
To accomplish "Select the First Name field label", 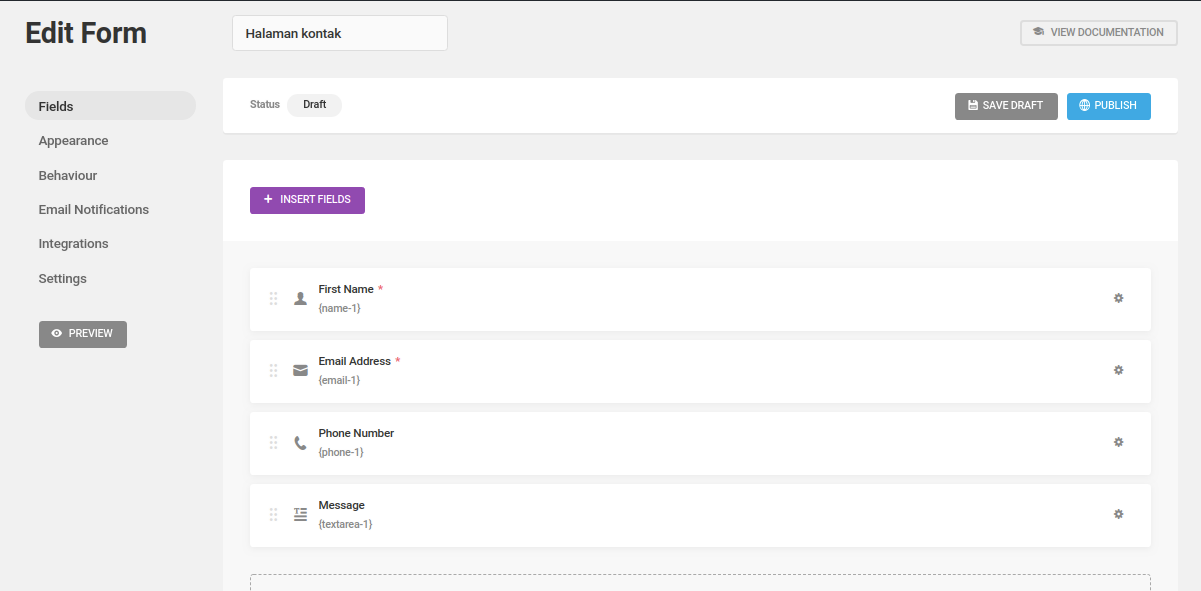I will click(346, 289).
